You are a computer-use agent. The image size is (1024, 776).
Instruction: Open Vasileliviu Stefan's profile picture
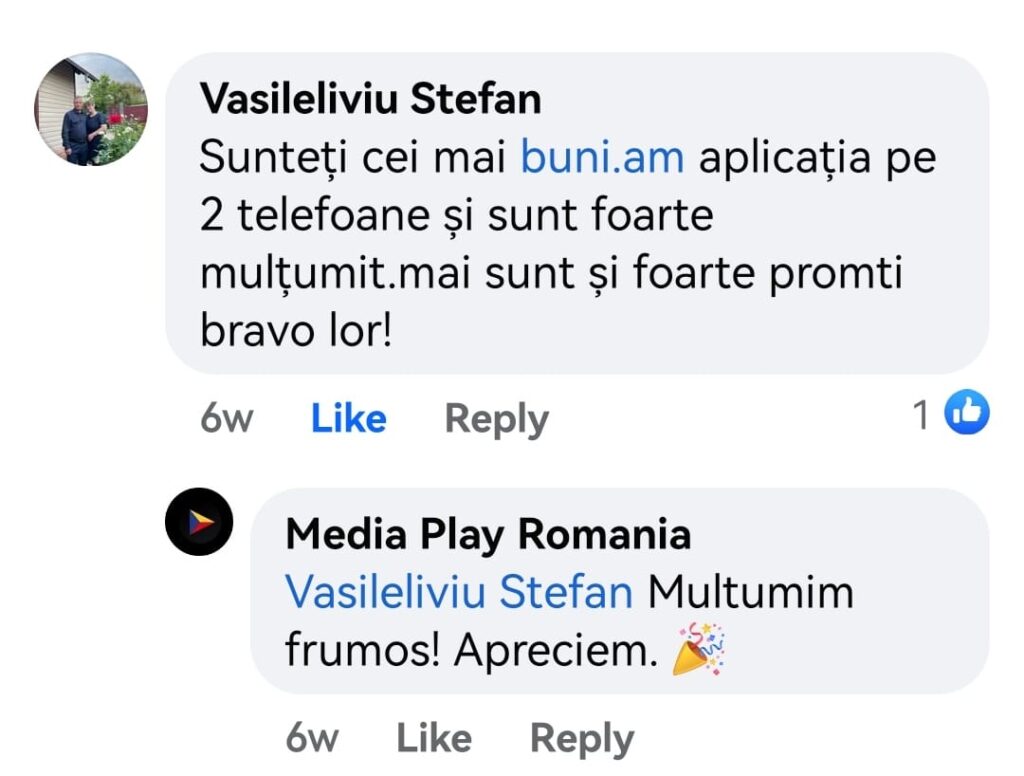point(91,109)
